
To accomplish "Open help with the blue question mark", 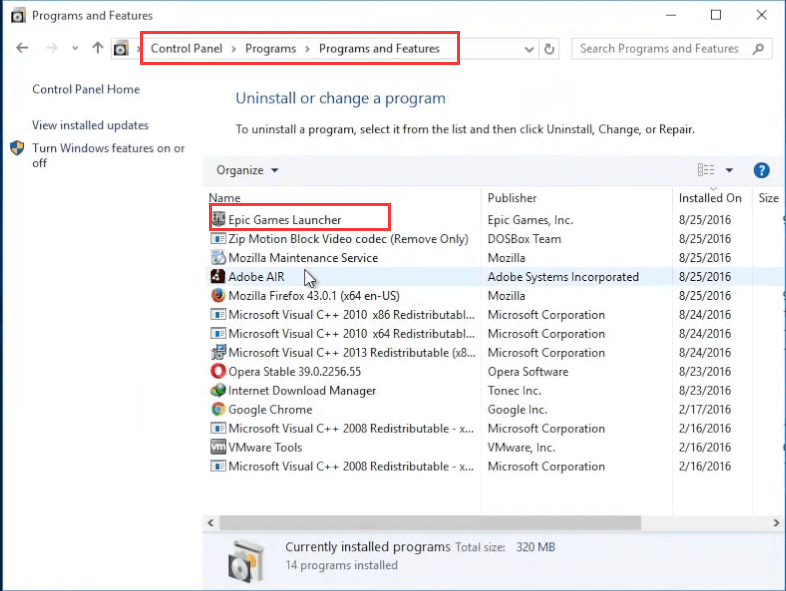I will (x=761, y=171).
